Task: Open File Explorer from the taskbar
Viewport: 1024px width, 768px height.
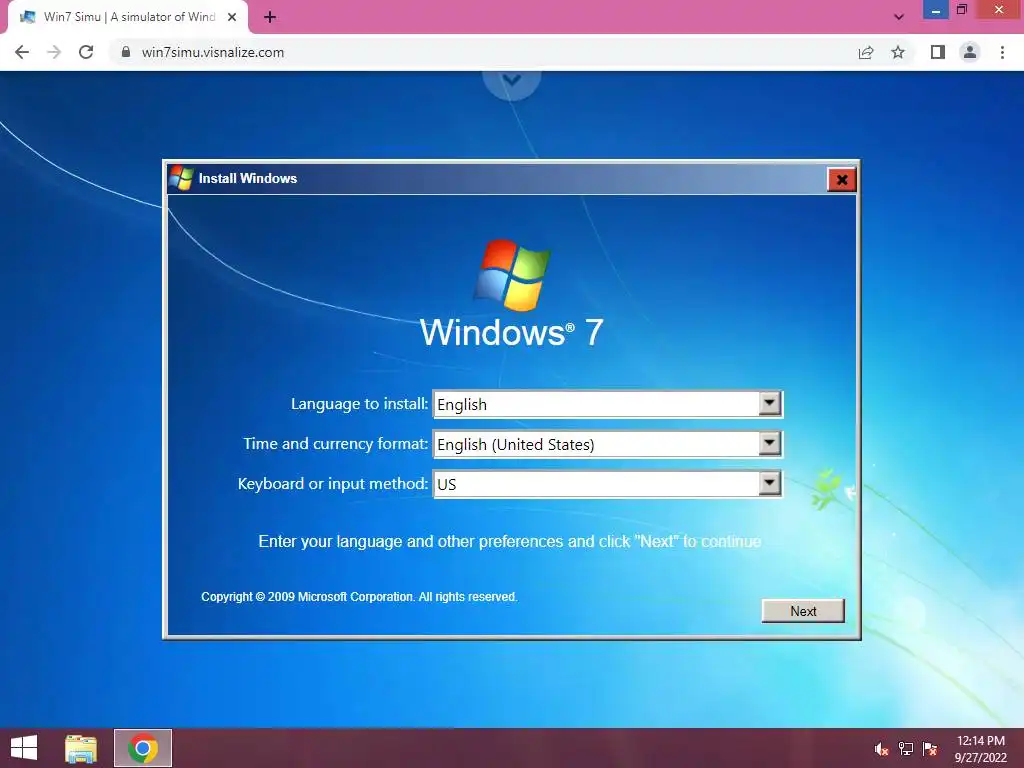Action: [81, 748]
